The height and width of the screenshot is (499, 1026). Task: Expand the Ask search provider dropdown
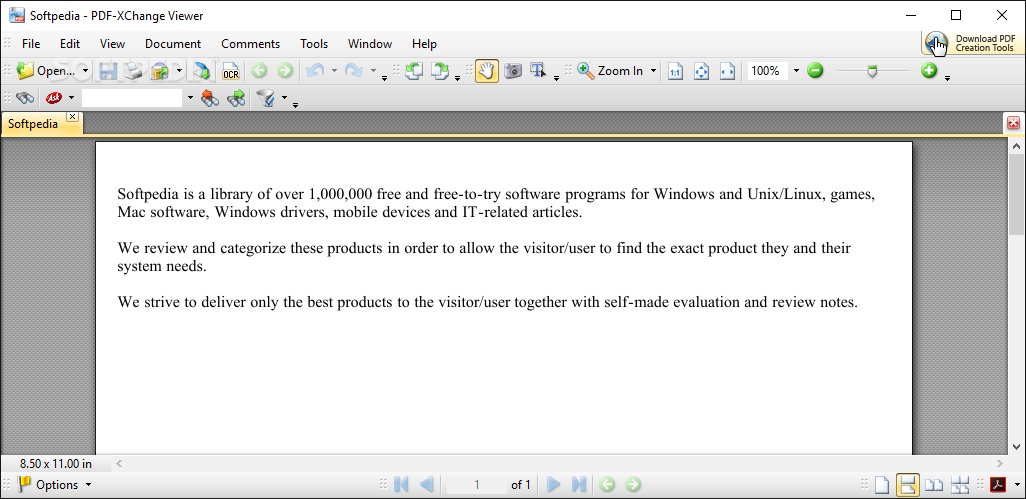[71, 99]
